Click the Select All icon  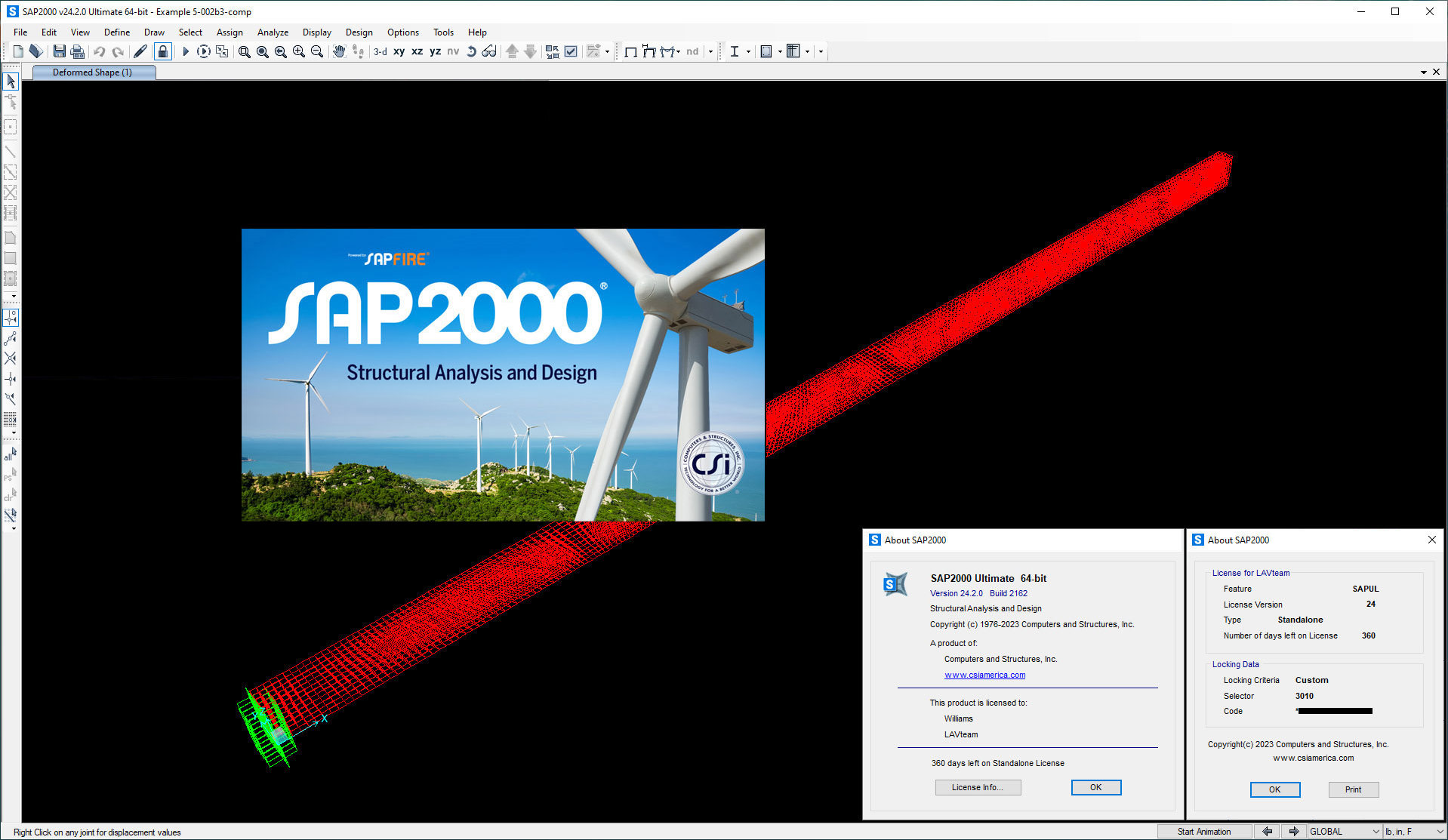click(x=11, y=454)
